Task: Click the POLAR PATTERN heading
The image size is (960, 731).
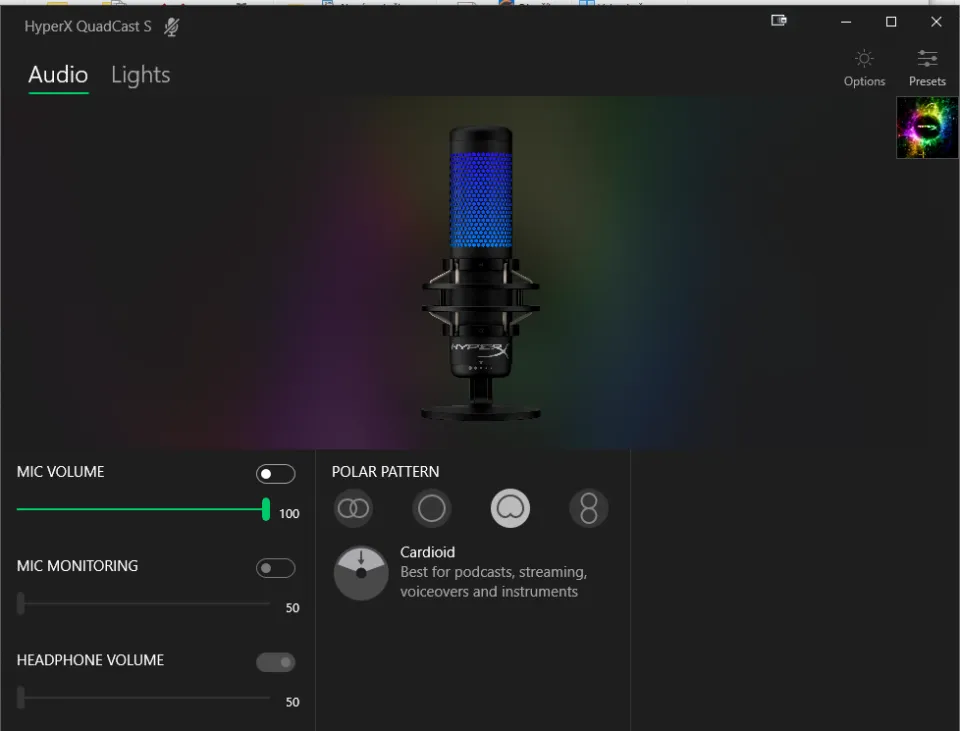Action: 385,472
